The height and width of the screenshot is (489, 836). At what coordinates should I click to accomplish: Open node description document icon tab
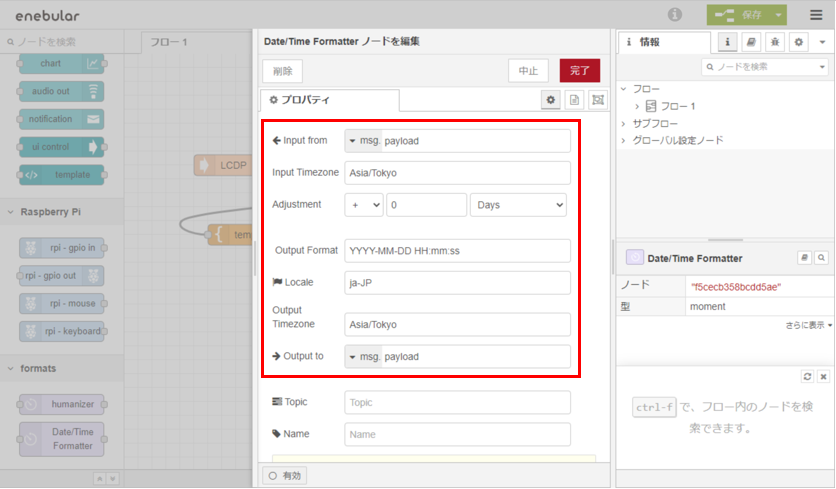point(574,100)
